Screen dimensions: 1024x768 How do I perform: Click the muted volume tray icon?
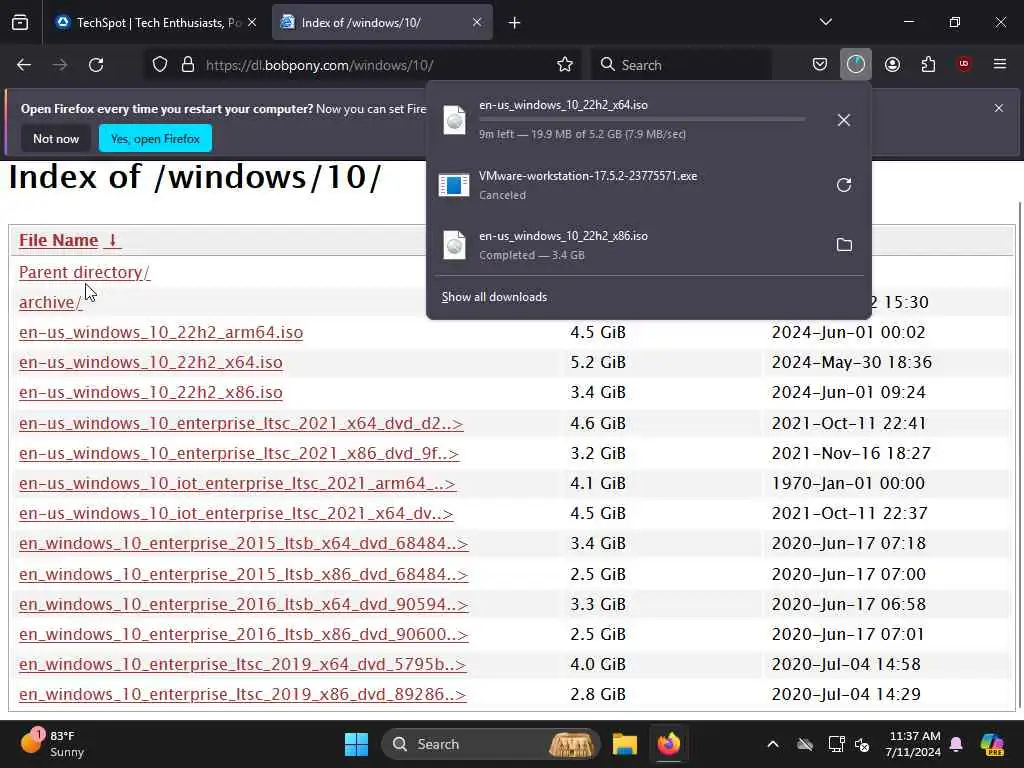coord(862,744)
